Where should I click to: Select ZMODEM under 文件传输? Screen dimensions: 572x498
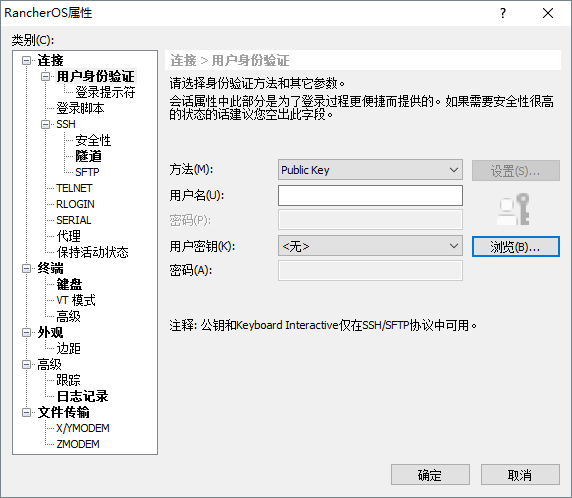[x=78, y=444]
